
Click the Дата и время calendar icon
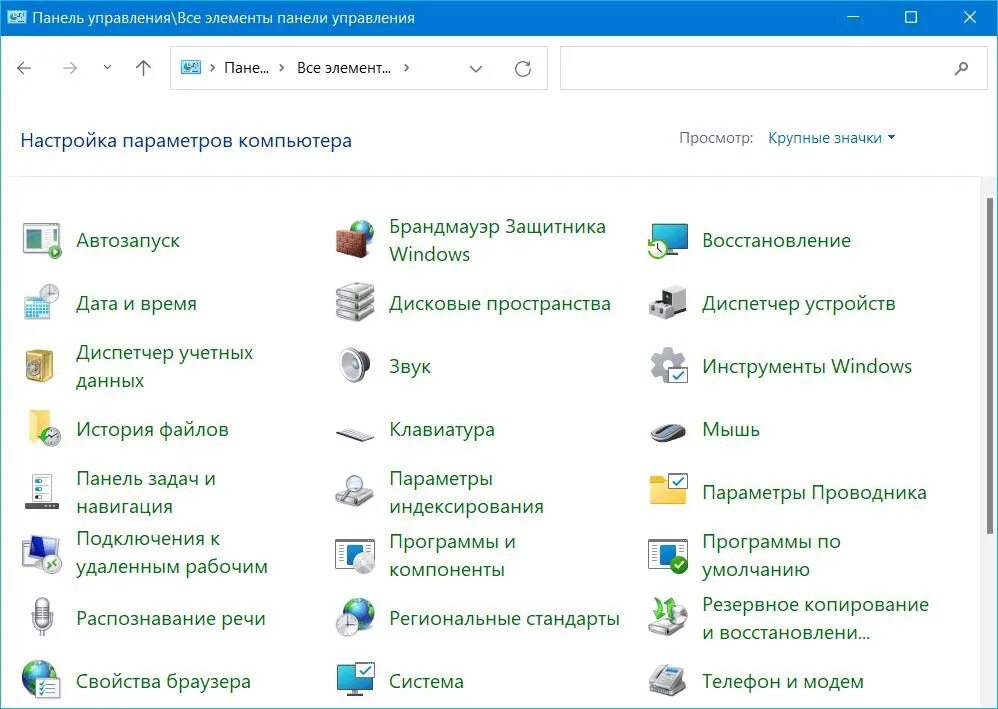tap(41, 302)
